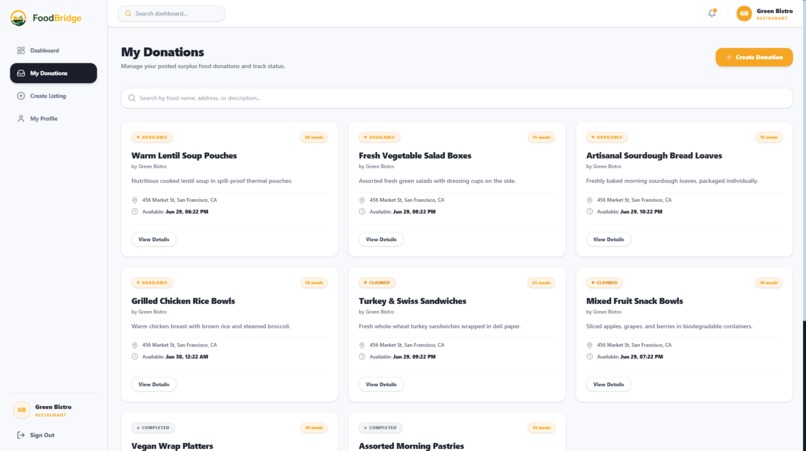The image size is (806, 451).
Task: Click the My Profile person icon
Action: [x=21, y=118]
